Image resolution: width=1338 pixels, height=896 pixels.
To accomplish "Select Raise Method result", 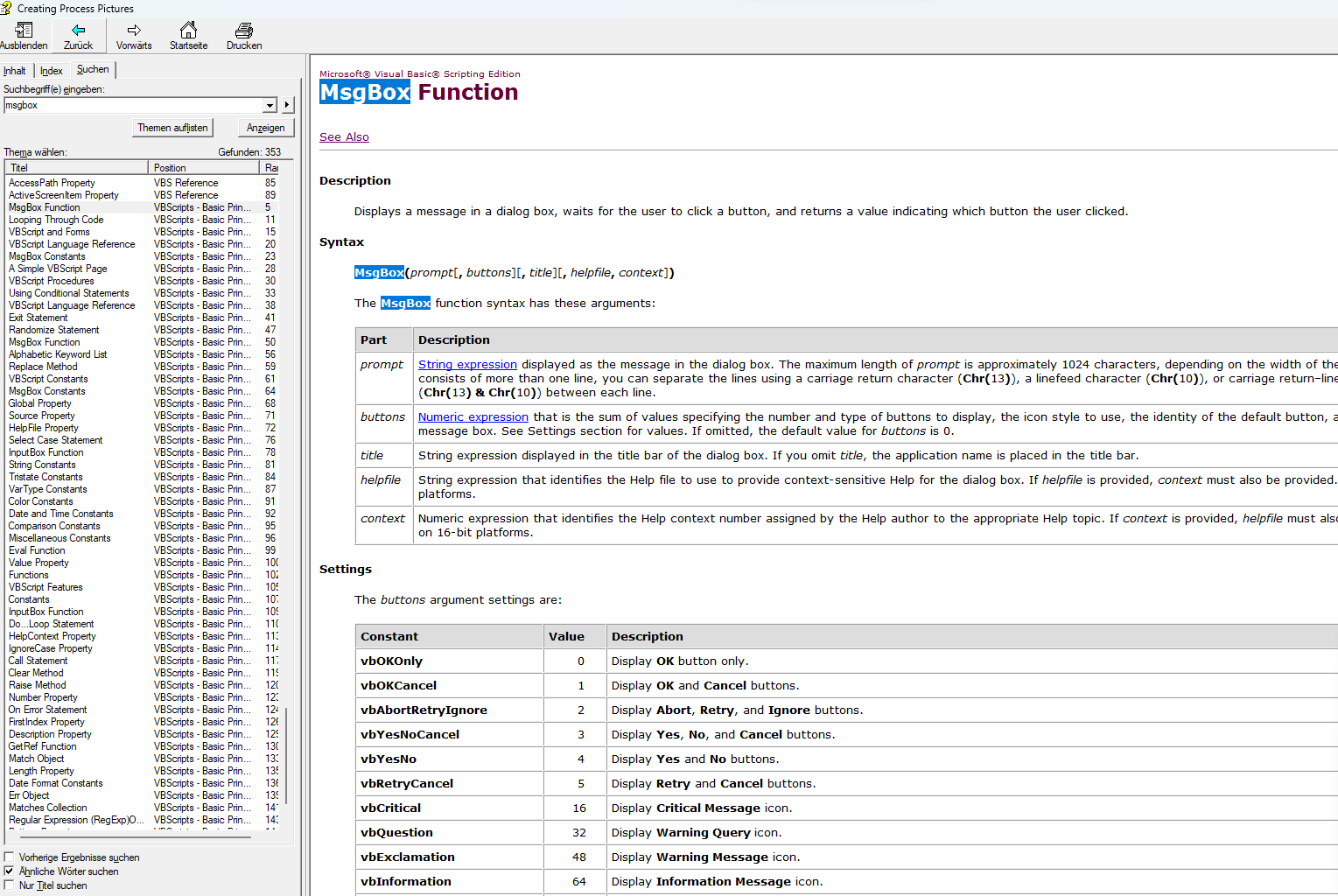I will tap(37, 685).
